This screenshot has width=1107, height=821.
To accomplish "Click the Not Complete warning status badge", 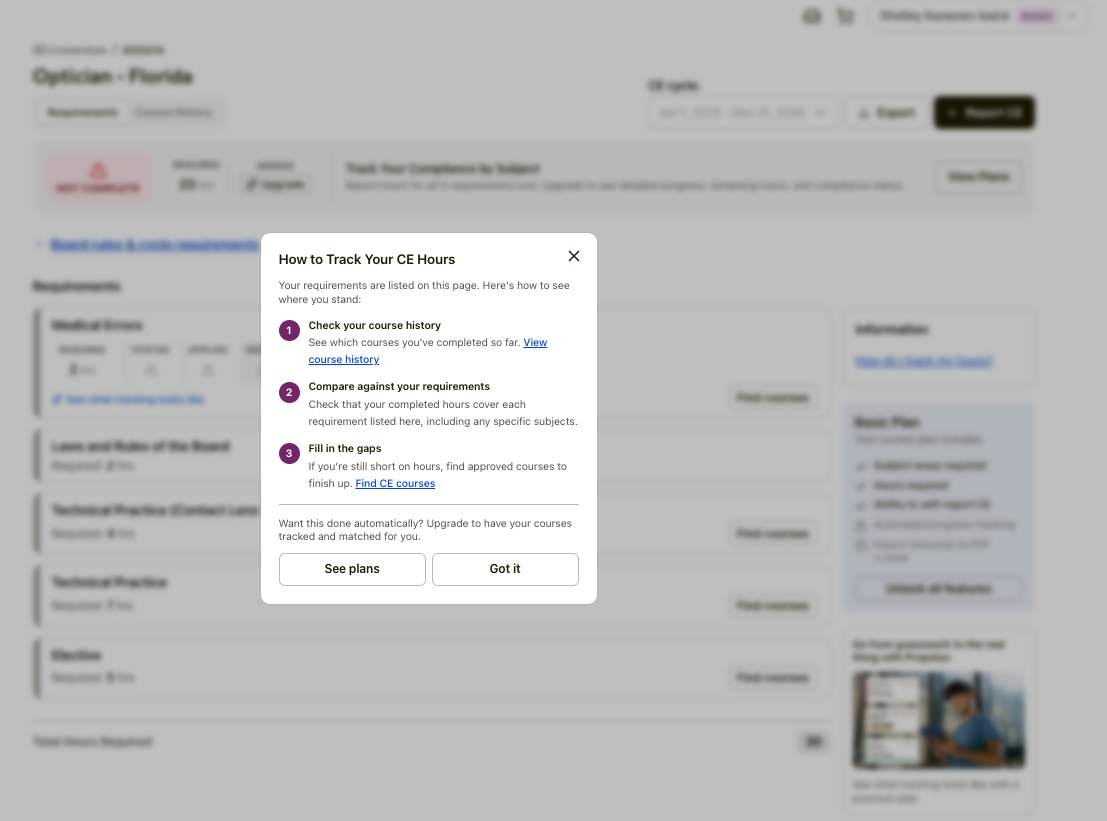I will 98,178.
